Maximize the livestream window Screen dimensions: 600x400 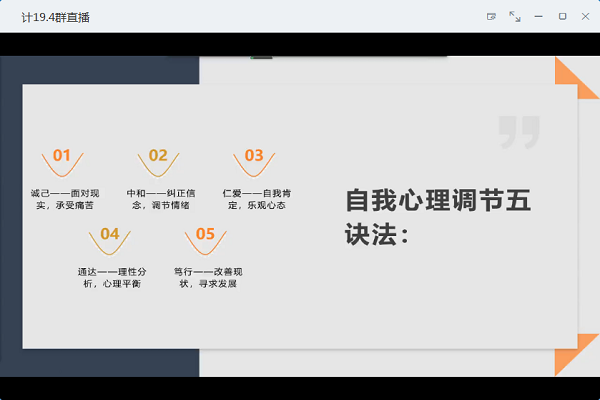tap(562, 16)
